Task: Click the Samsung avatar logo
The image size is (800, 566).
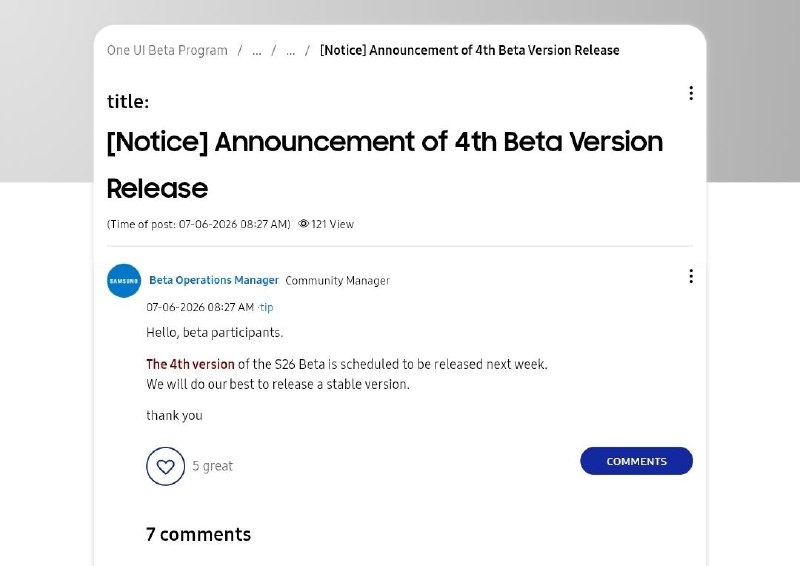Action: [124, 281]
